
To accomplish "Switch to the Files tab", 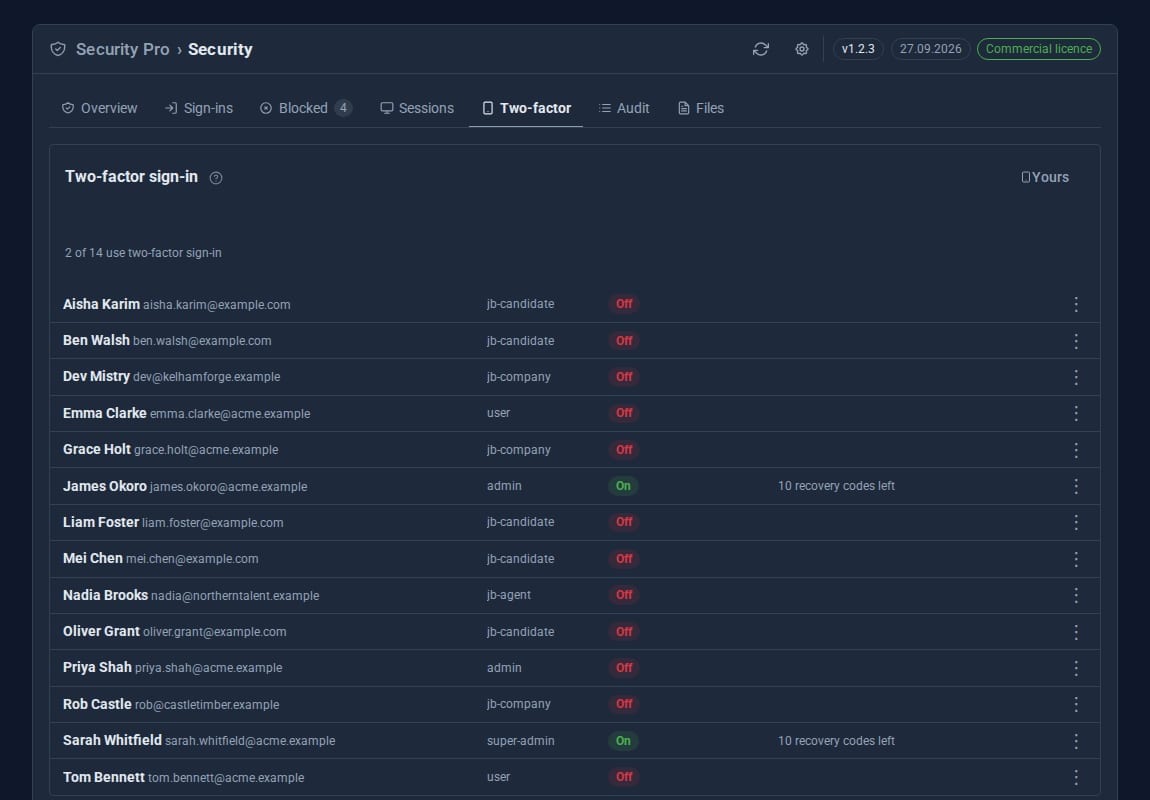I will pos(701,109).
